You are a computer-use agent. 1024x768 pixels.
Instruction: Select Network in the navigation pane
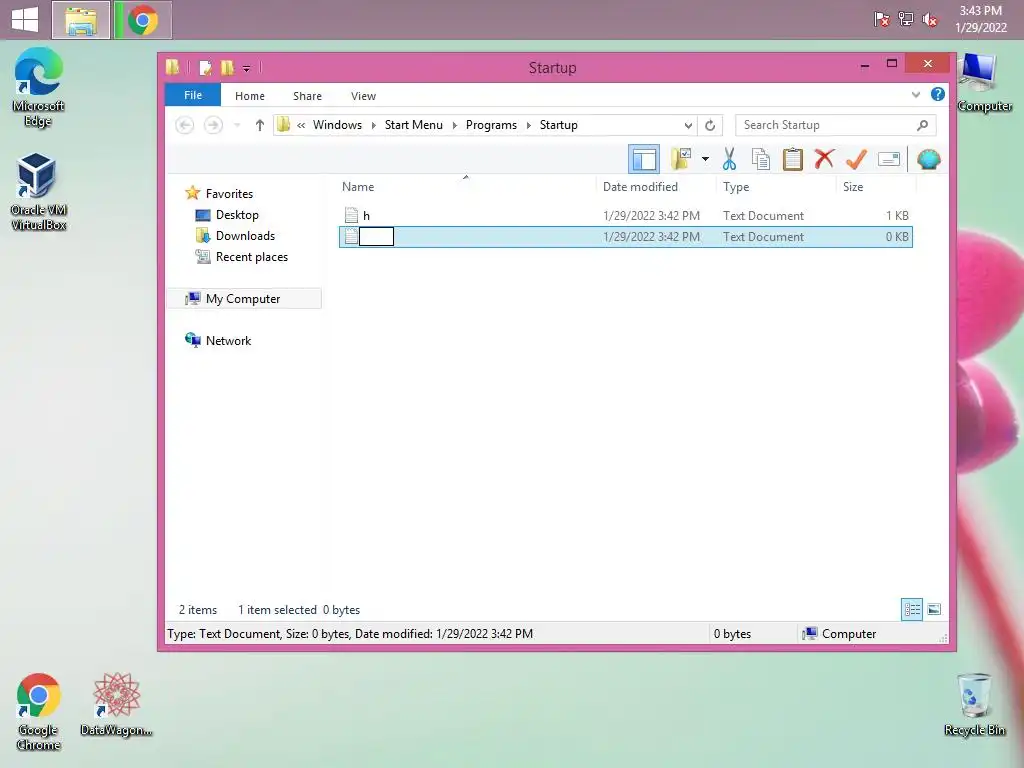tap(228, 340)
